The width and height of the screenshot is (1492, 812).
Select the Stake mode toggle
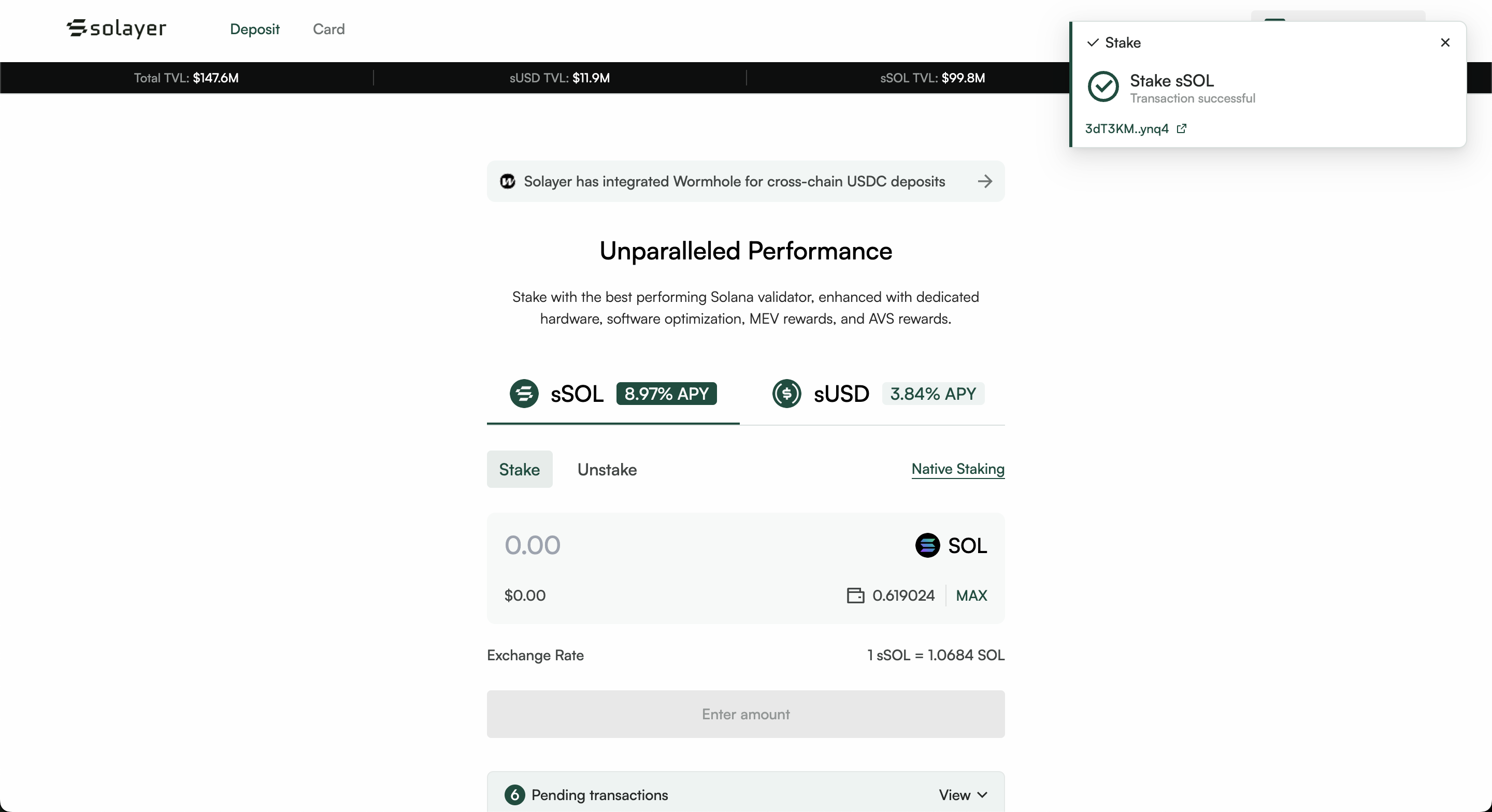(520, 470)
